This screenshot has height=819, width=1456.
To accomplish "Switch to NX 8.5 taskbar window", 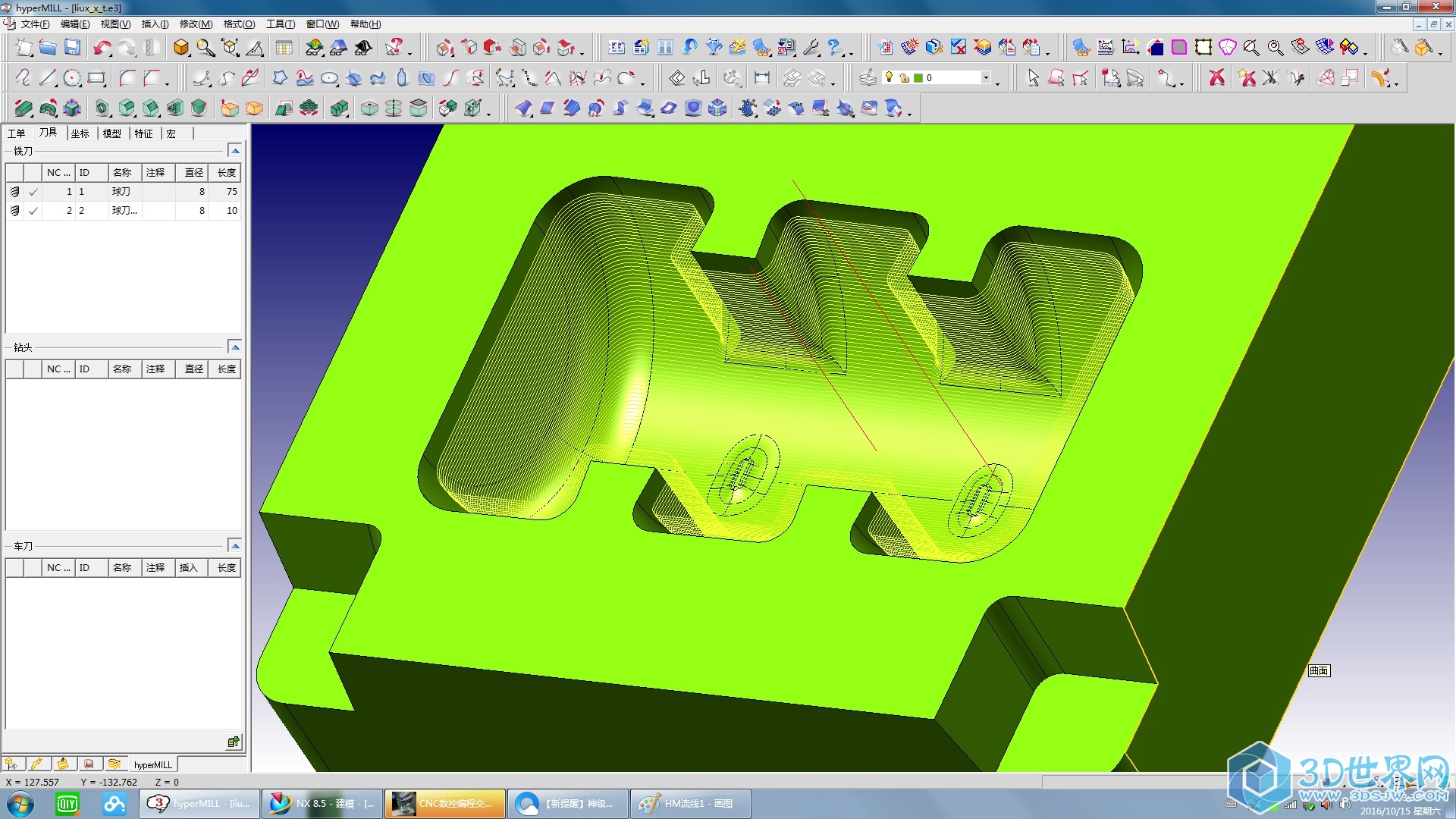I will [321, 804].
